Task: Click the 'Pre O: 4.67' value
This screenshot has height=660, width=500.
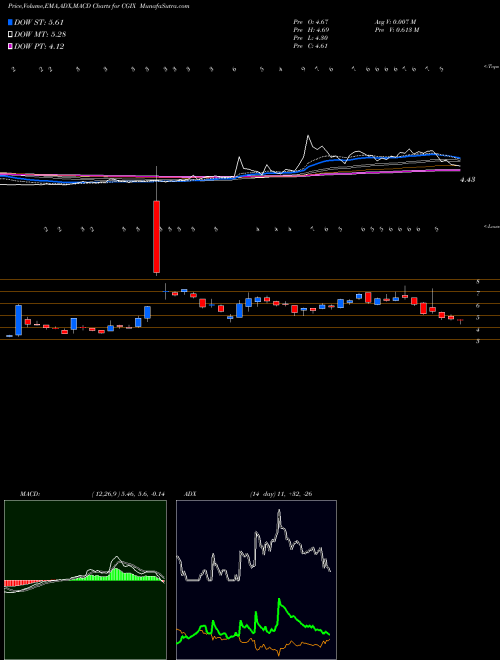Action: (311, 22)
